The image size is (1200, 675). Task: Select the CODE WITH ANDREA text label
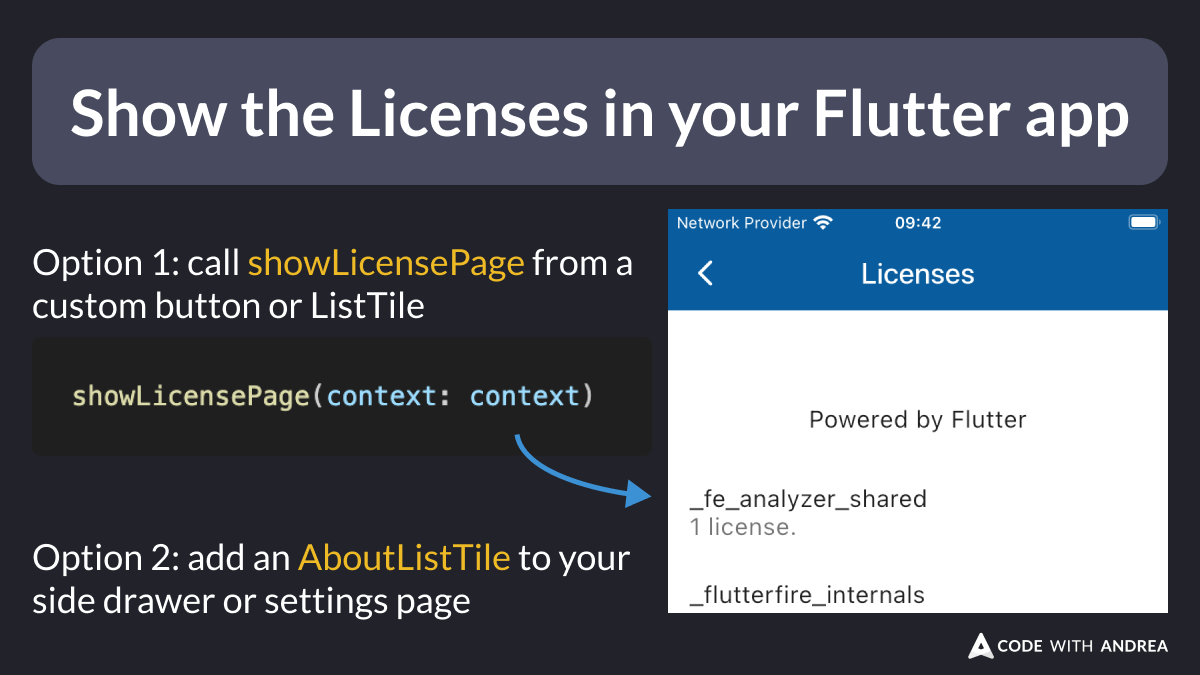(1083, 646)
